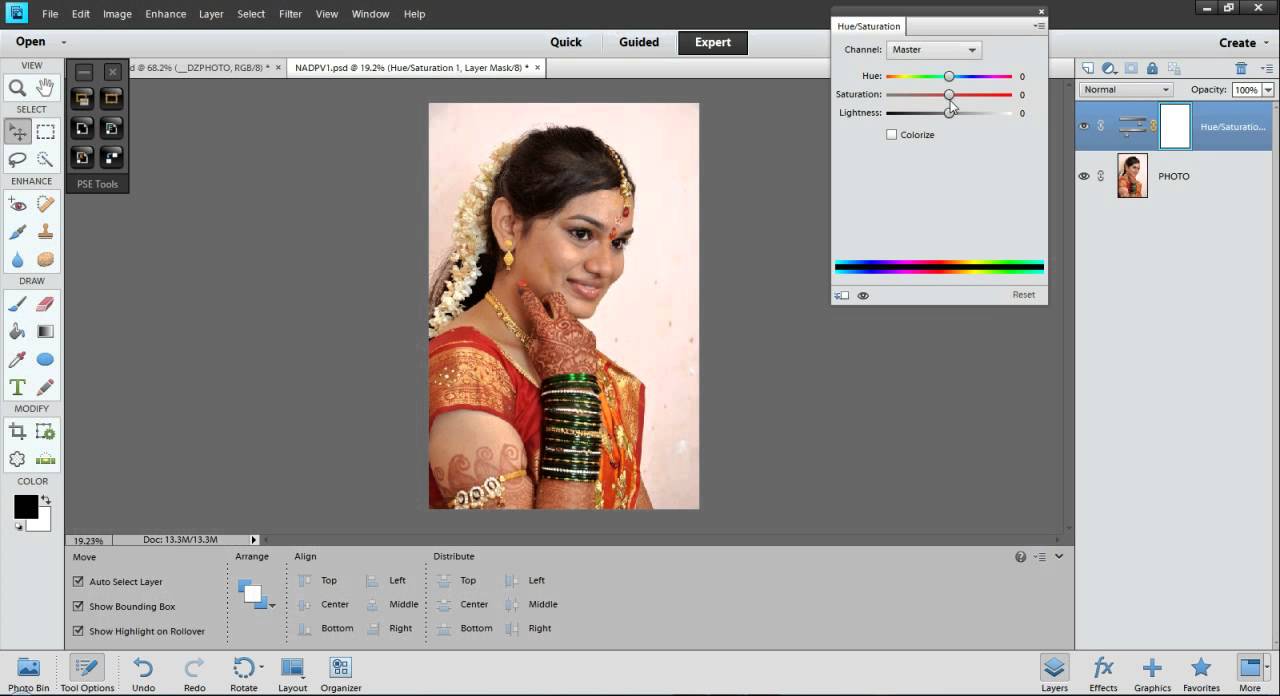Select the Eraser tool

(45, 304)
